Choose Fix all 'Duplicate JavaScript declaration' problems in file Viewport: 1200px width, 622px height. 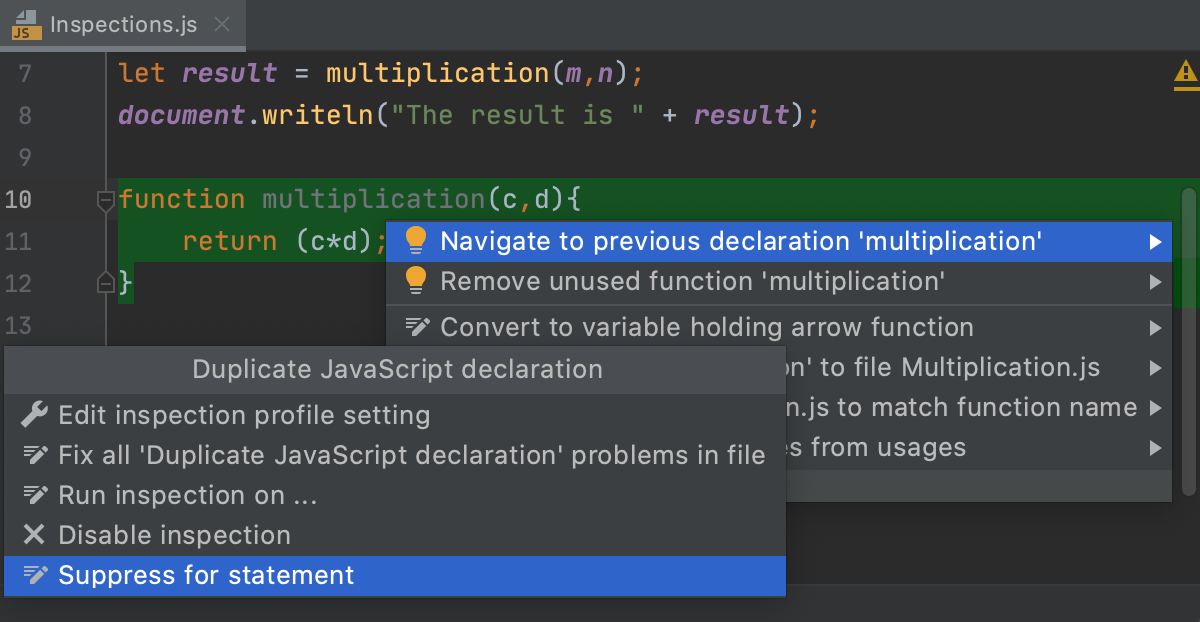(x=411, y=455)
